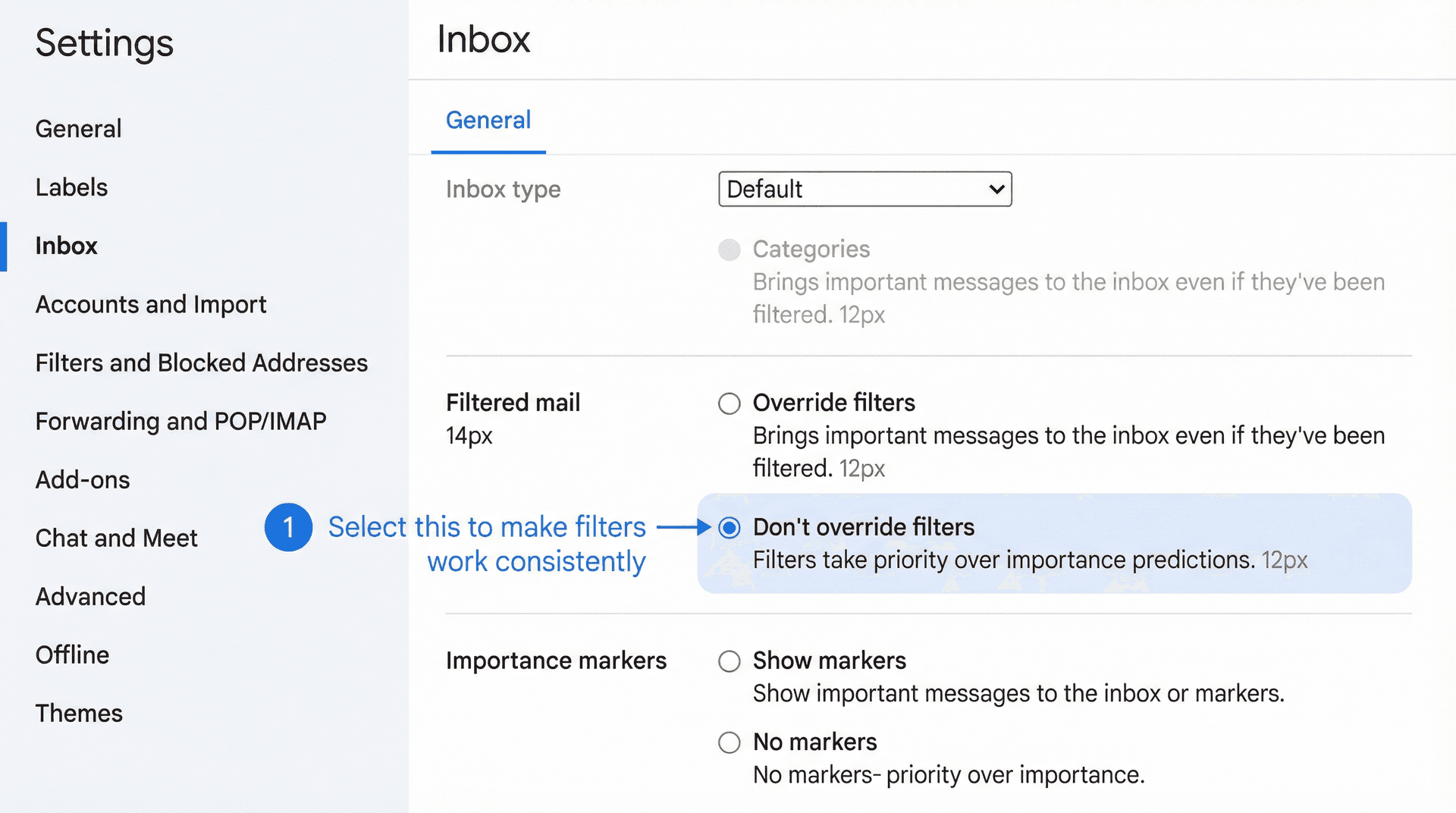Image resolution: width=1456 pixels, height=813 pixels.
Task: Open Forwarding and POP/IMAP settings
Action: click(180, 421)
